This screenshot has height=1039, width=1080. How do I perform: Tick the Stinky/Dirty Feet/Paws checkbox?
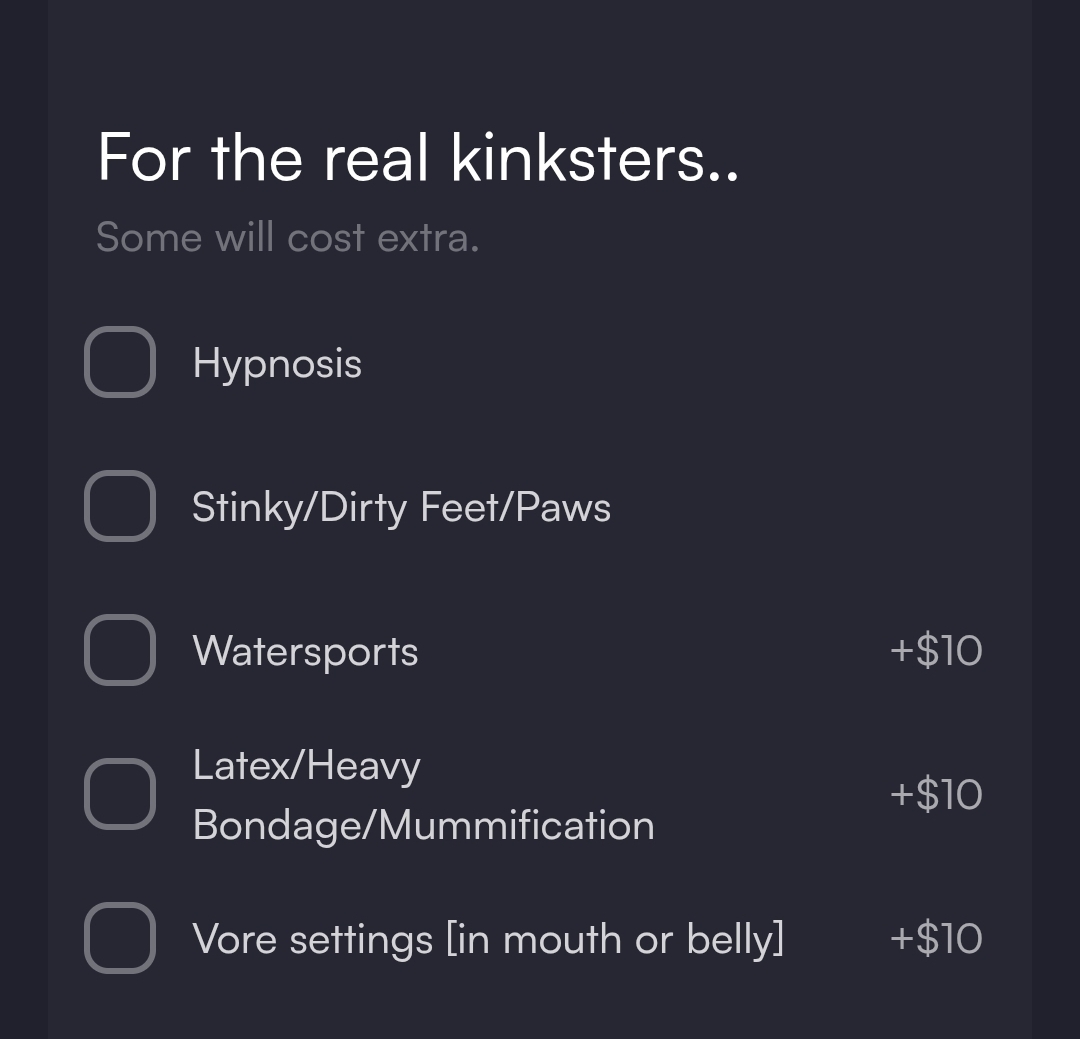[120, 506]
